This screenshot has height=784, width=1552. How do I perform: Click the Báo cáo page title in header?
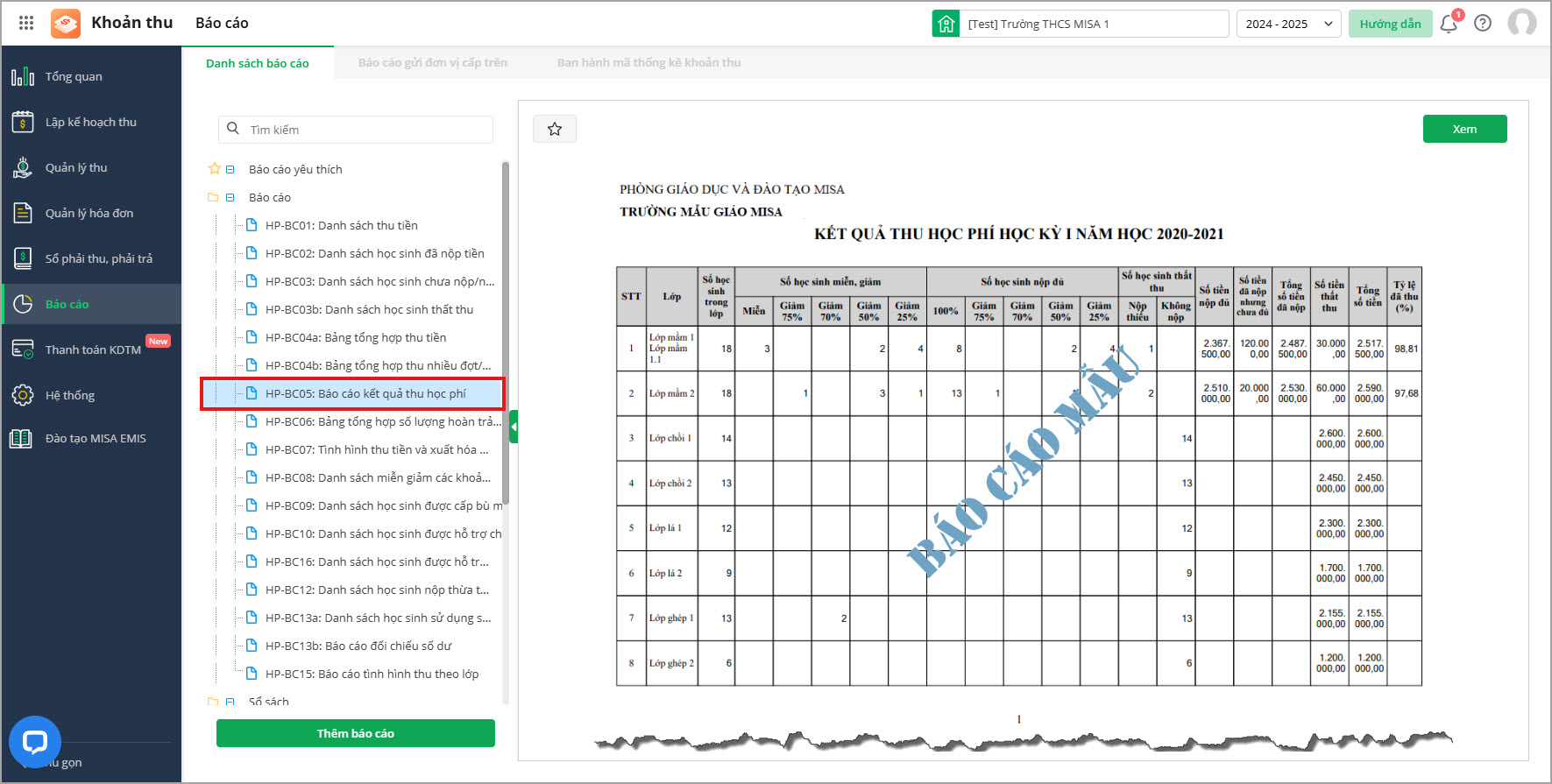[x=222, y=23]
